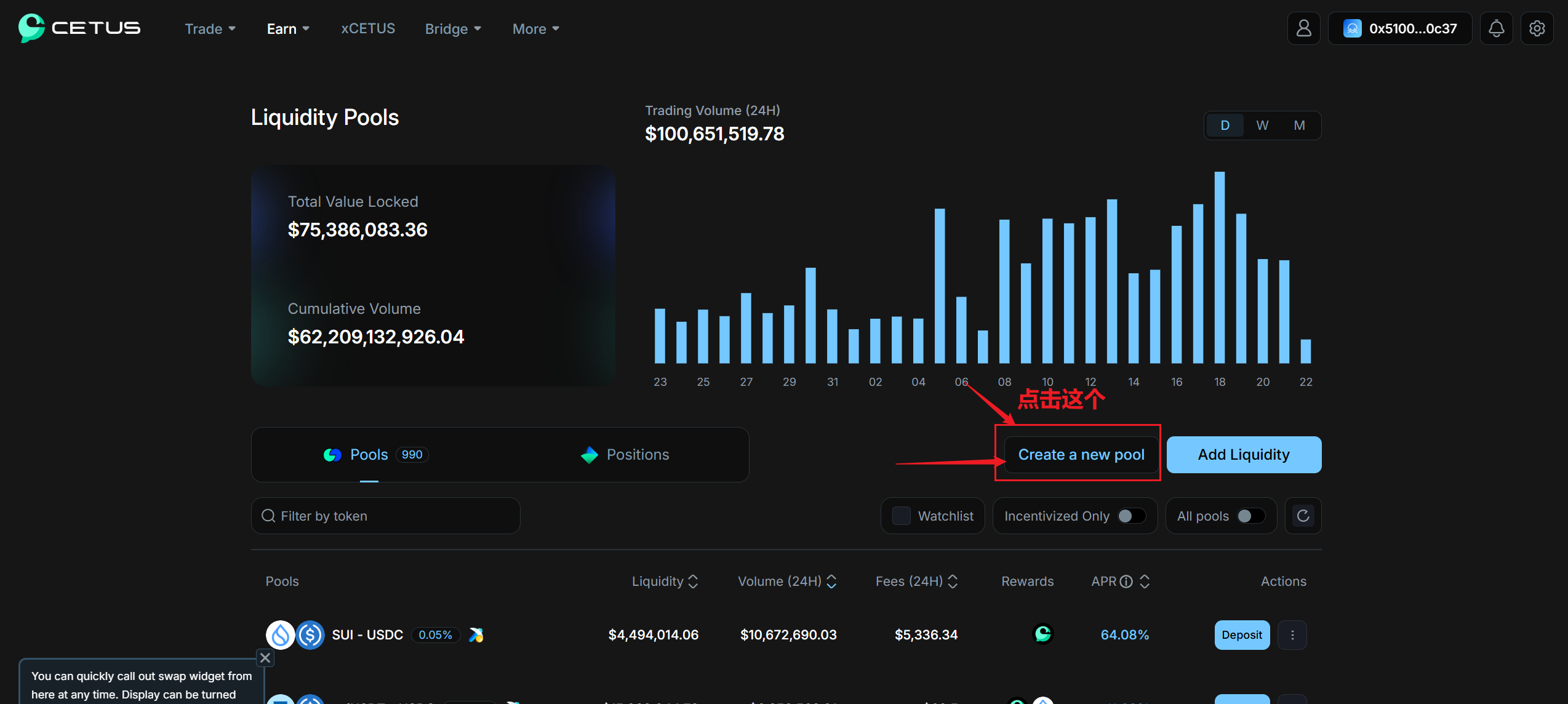The image size is (1568, 704).
Task: Open the More dropdown menu
Action: pos(535,29)
